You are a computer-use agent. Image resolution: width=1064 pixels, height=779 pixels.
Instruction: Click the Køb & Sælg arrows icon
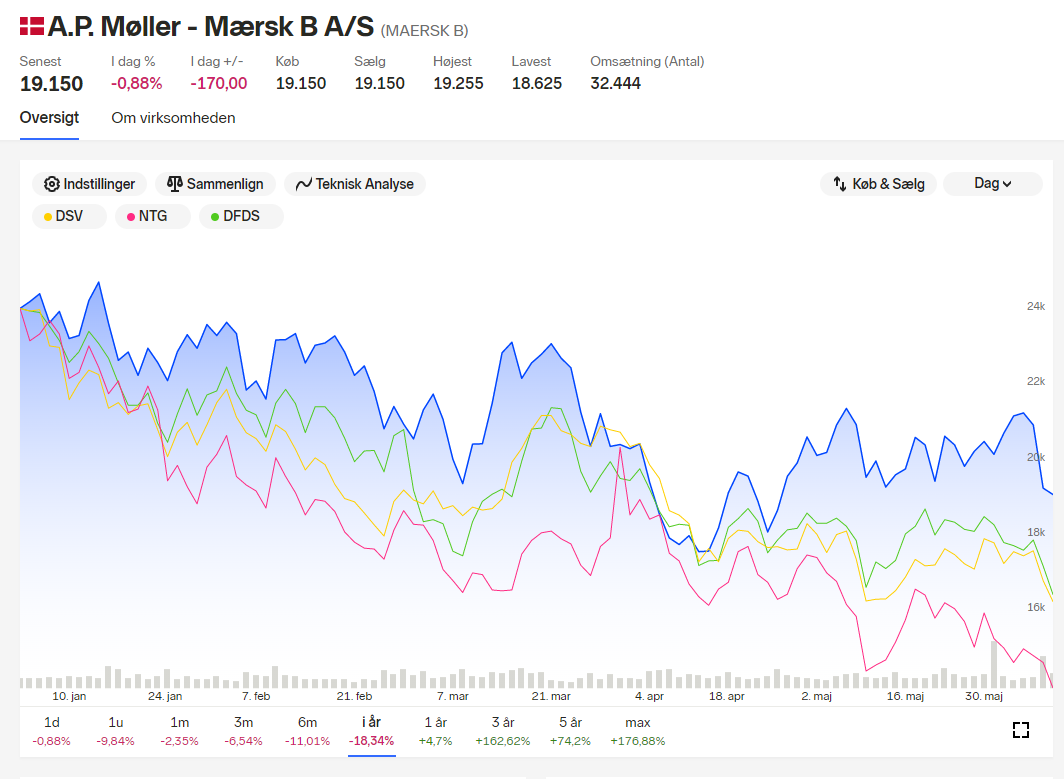(839, 184)
